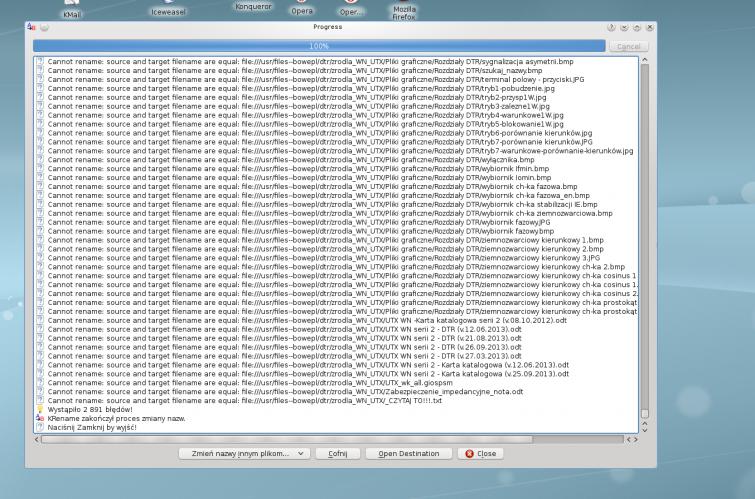
Task: Launch Konqueror from desktop
Action: click(x=252, y=6)
